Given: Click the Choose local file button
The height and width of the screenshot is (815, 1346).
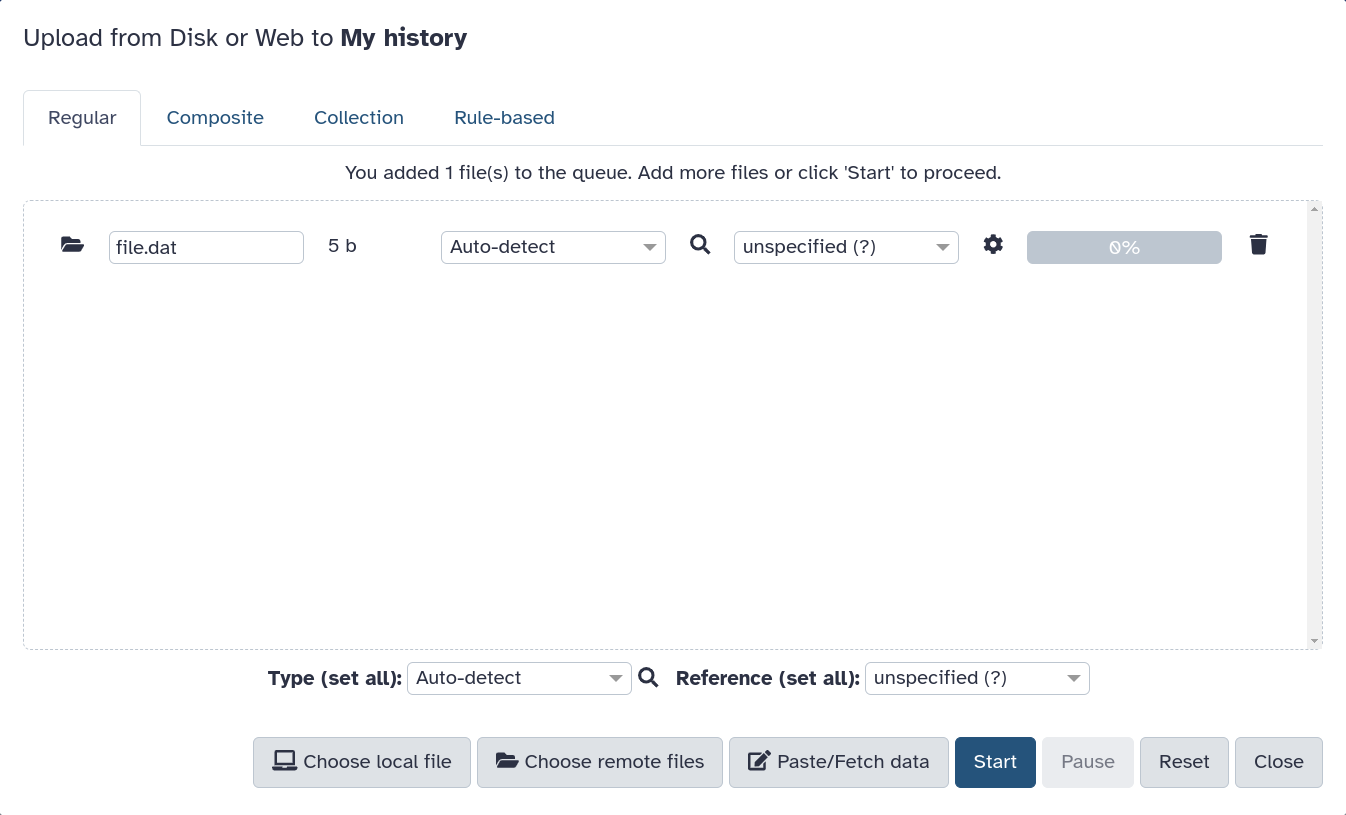Looking at the screenshot, I should point(362,762).
